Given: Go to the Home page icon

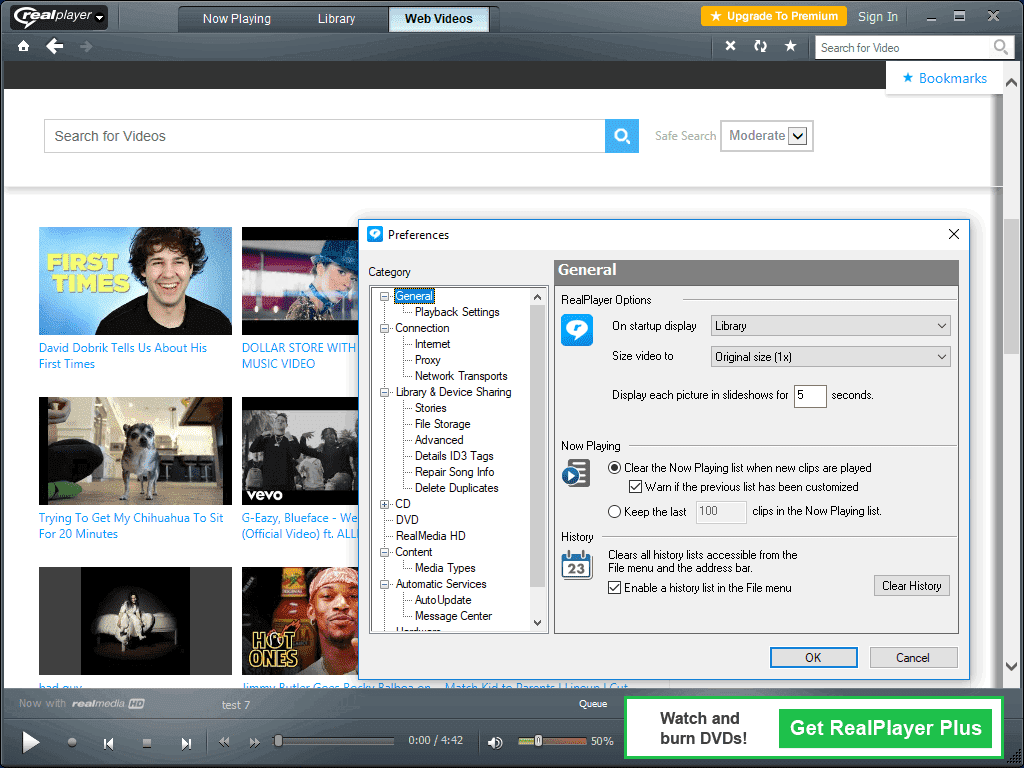Looking at the screenshot, I should pyautogui.click(x=24, y=46).
